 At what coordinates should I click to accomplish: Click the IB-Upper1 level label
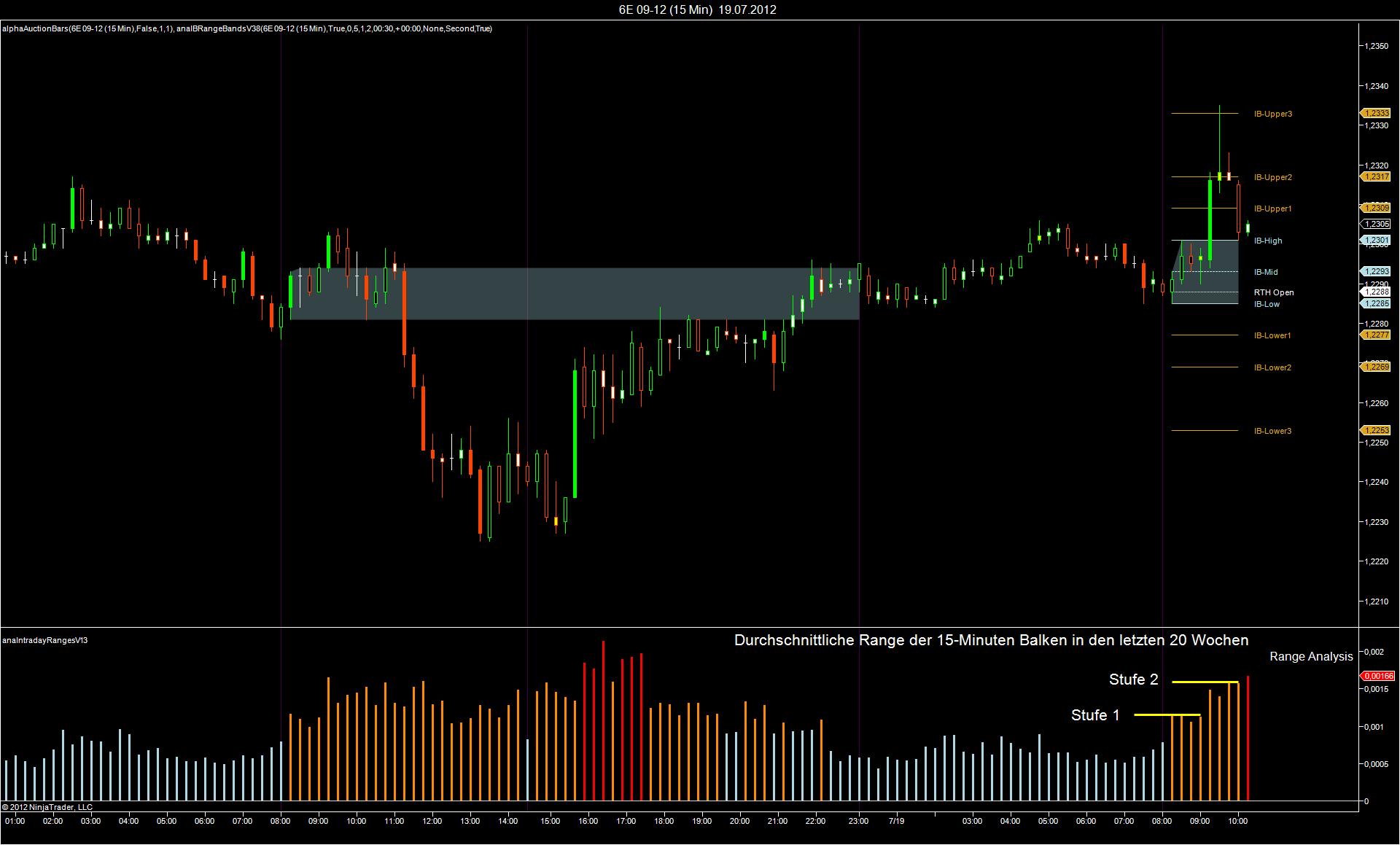tap(1273, 209)
